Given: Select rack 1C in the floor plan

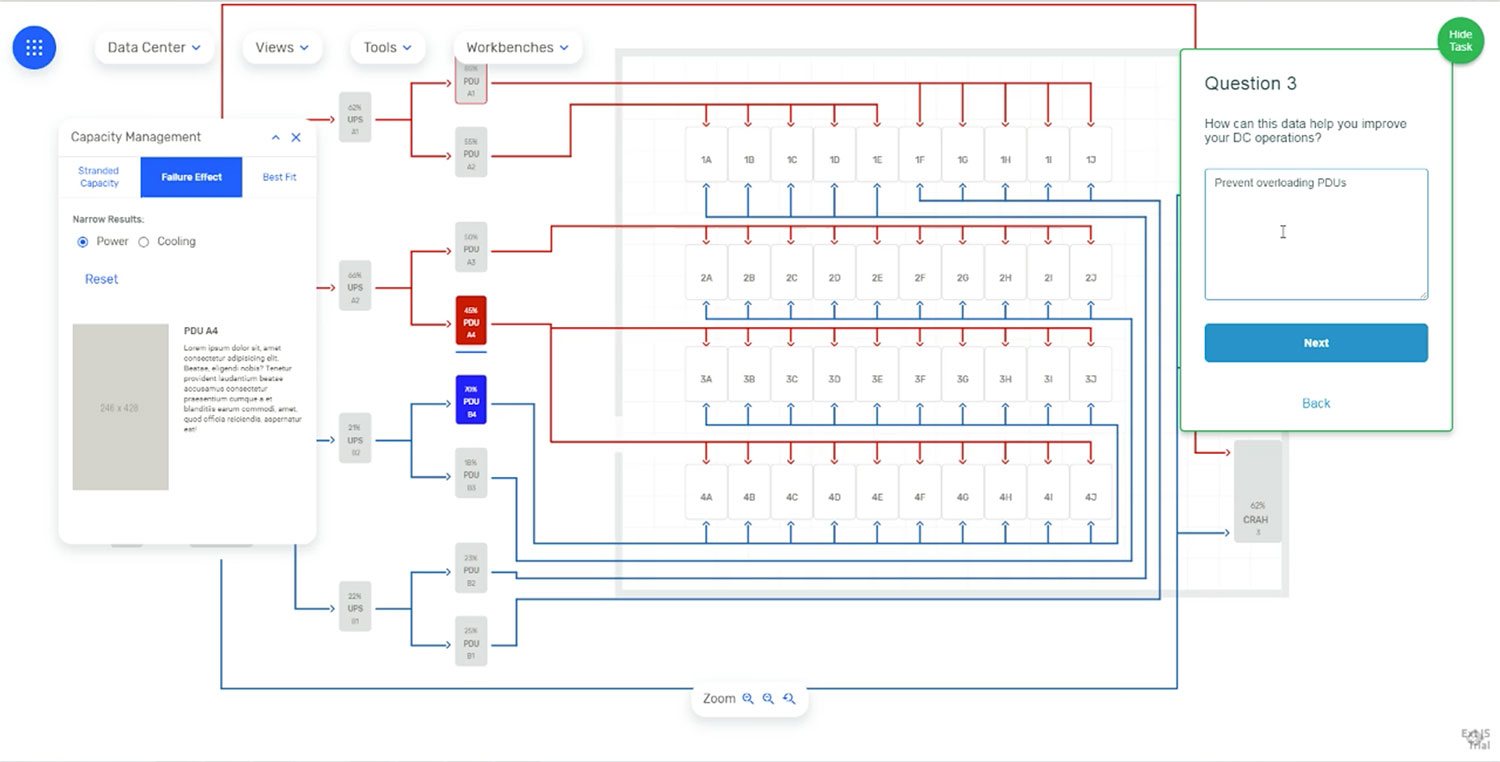Looking at the screenshot, I should click(792, 155).
